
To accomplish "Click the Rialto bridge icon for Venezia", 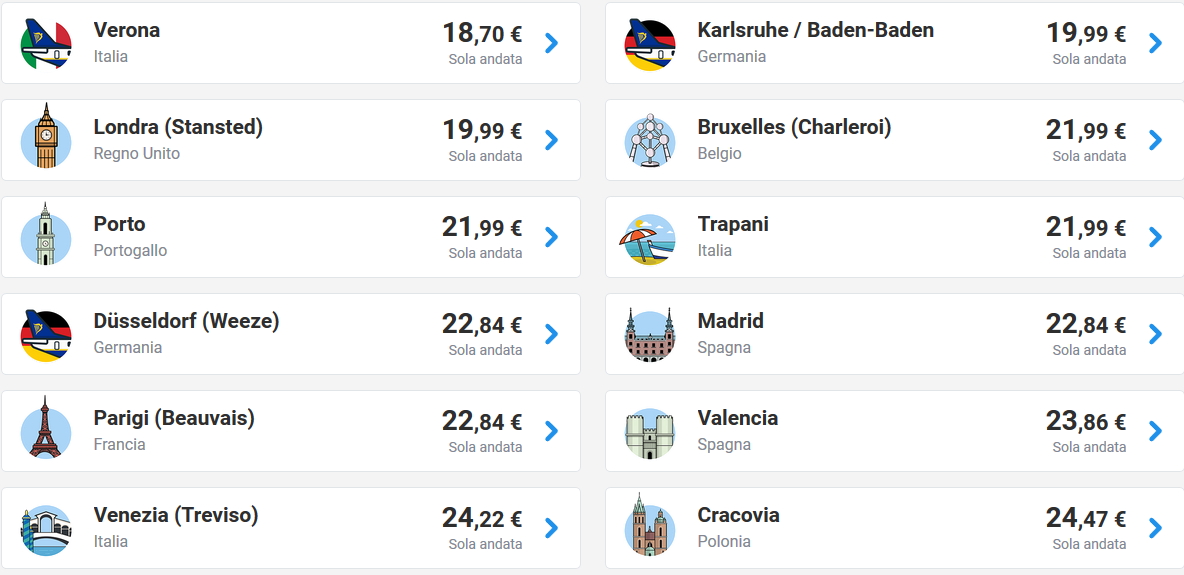I will 46,529.
